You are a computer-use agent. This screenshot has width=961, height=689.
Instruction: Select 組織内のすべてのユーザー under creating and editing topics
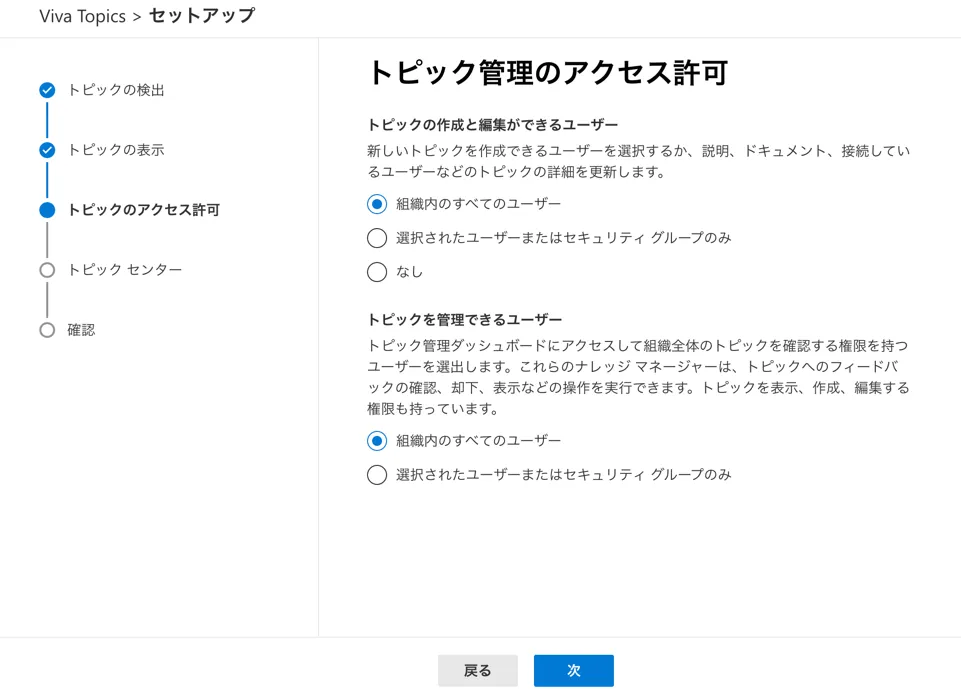[377, 204]
